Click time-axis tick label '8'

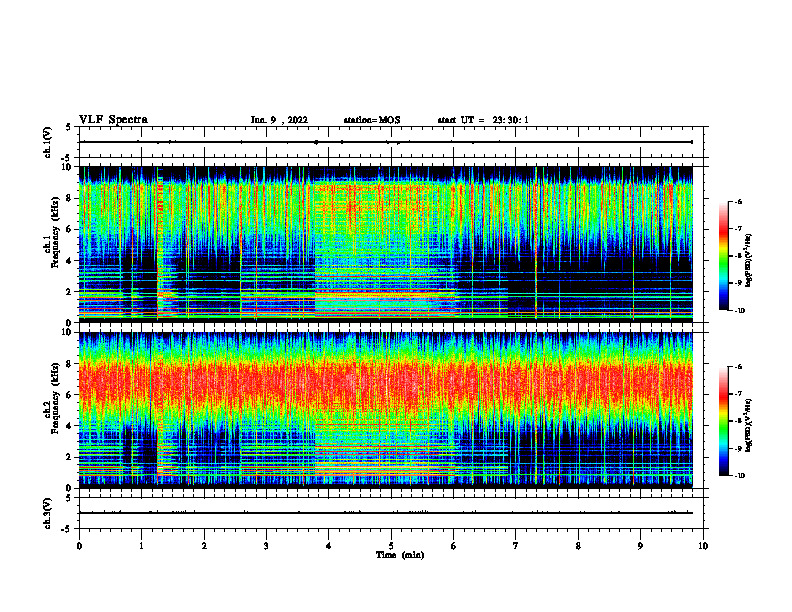[x=578, y=546]
